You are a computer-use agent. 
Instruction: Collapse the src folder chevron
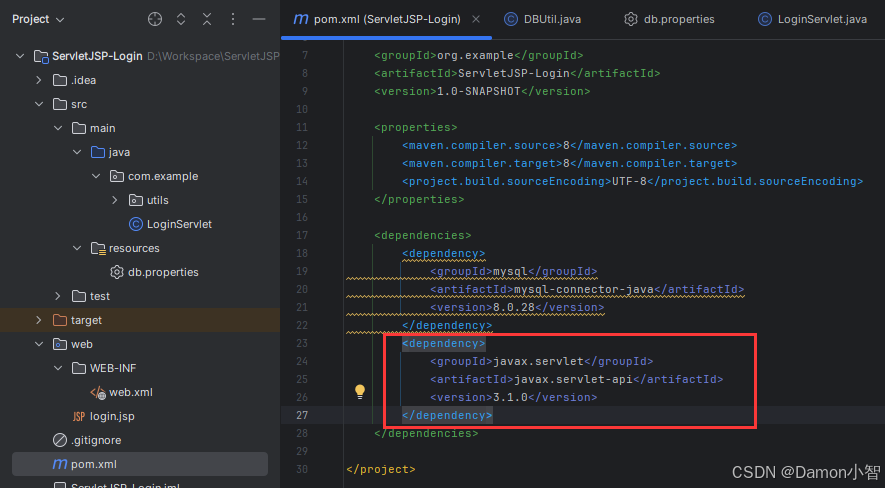point(39,104)
